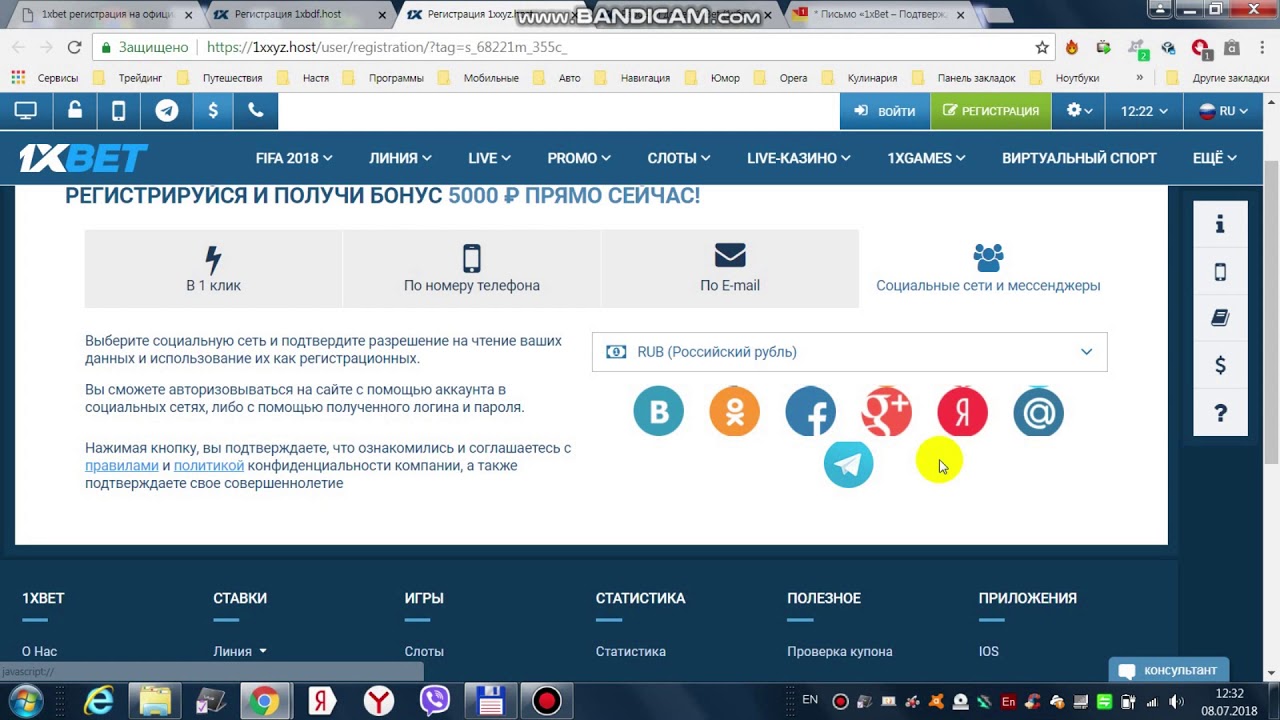Register via Mail.ru @ icon
Image resolution: width=1280 pixels, height=720 pixels.
[x=1039, y=411]
